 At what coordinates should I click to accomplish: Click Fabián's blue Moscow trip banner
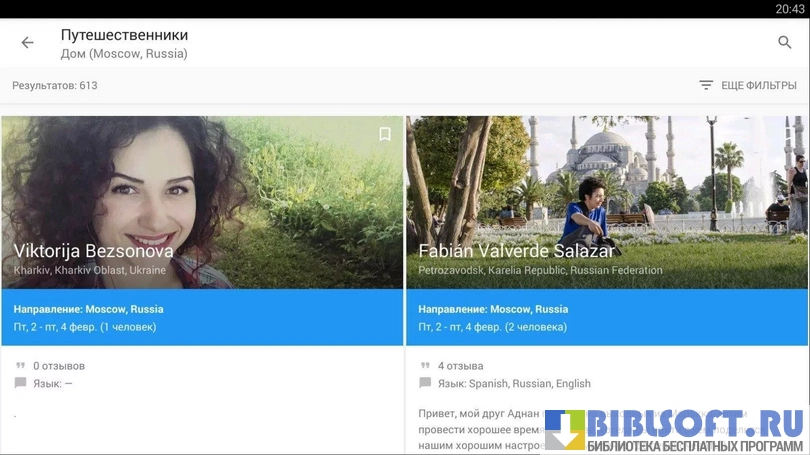[606, 318]
